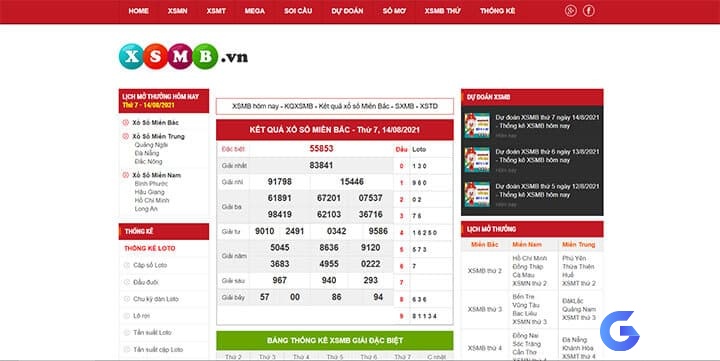
Task: Select Bình Phước province link
Action: point(151,183)
